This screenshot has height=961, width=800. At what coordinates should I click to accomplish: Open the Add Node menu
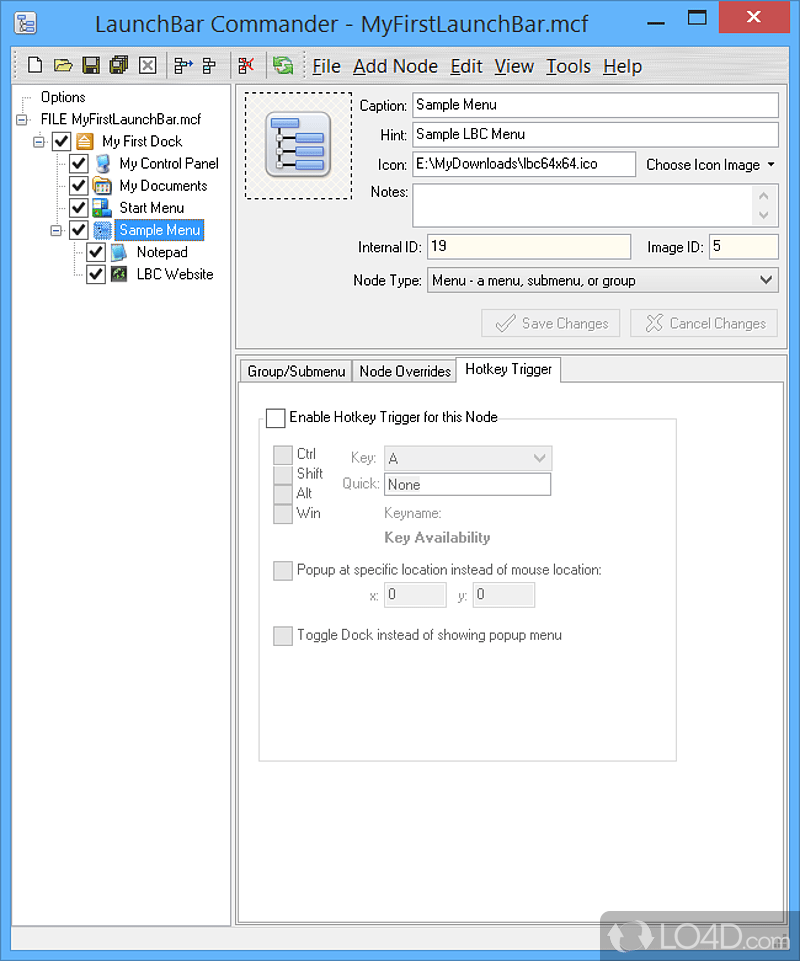(395, 66)
